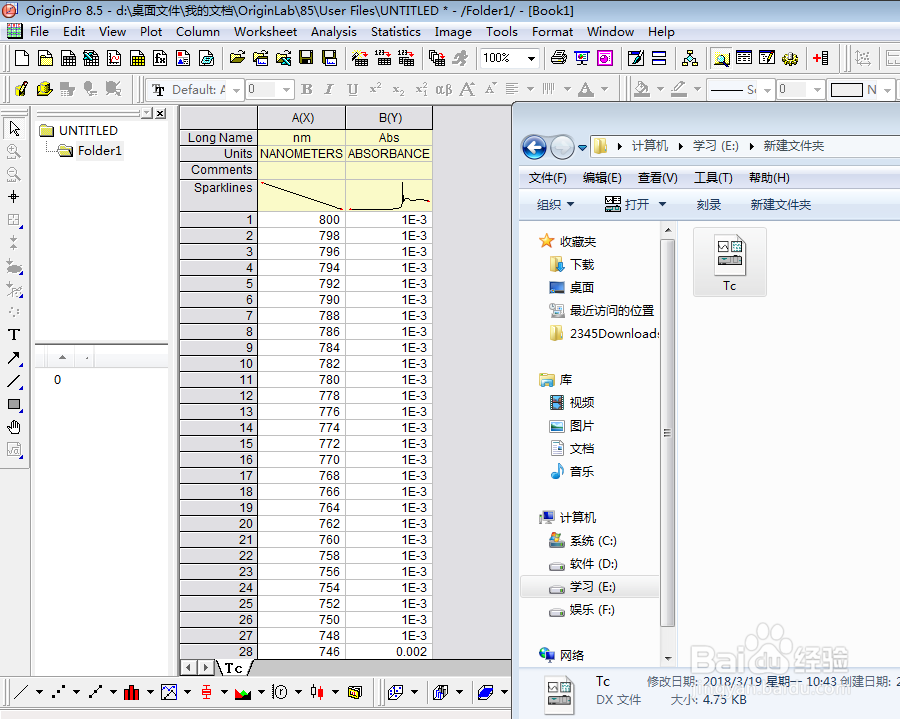Click the Scatter plot icon at bottom

[x=59, y=692]
